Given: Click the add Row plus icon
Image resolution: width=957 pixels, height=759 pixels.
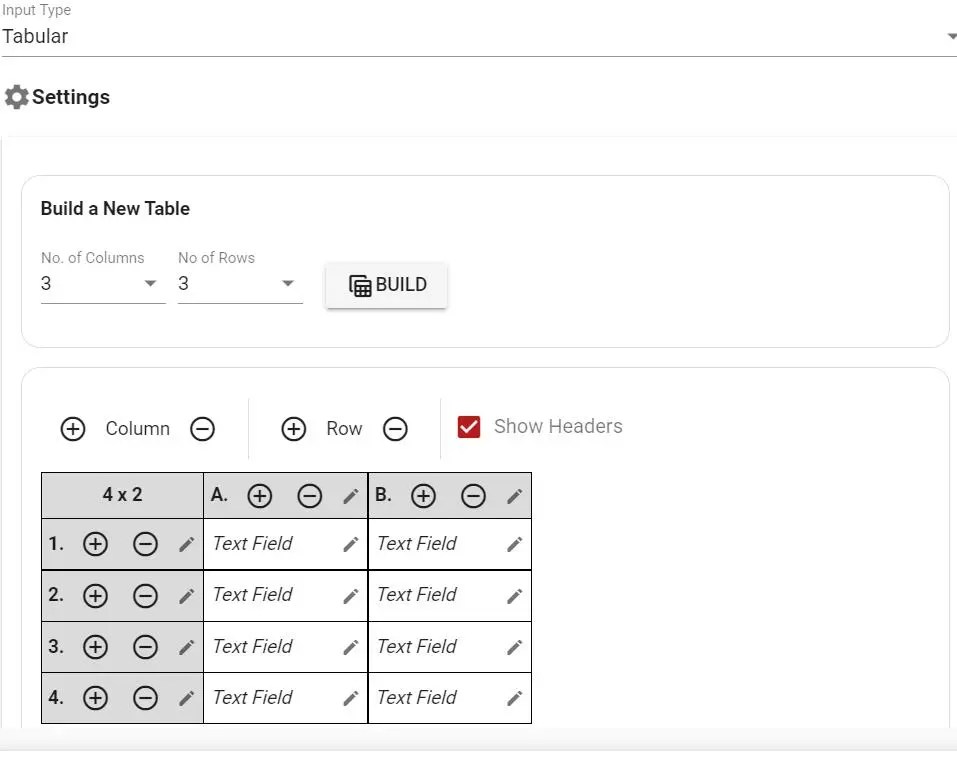Looking at the screenshot, I should (x=293, y=428).
